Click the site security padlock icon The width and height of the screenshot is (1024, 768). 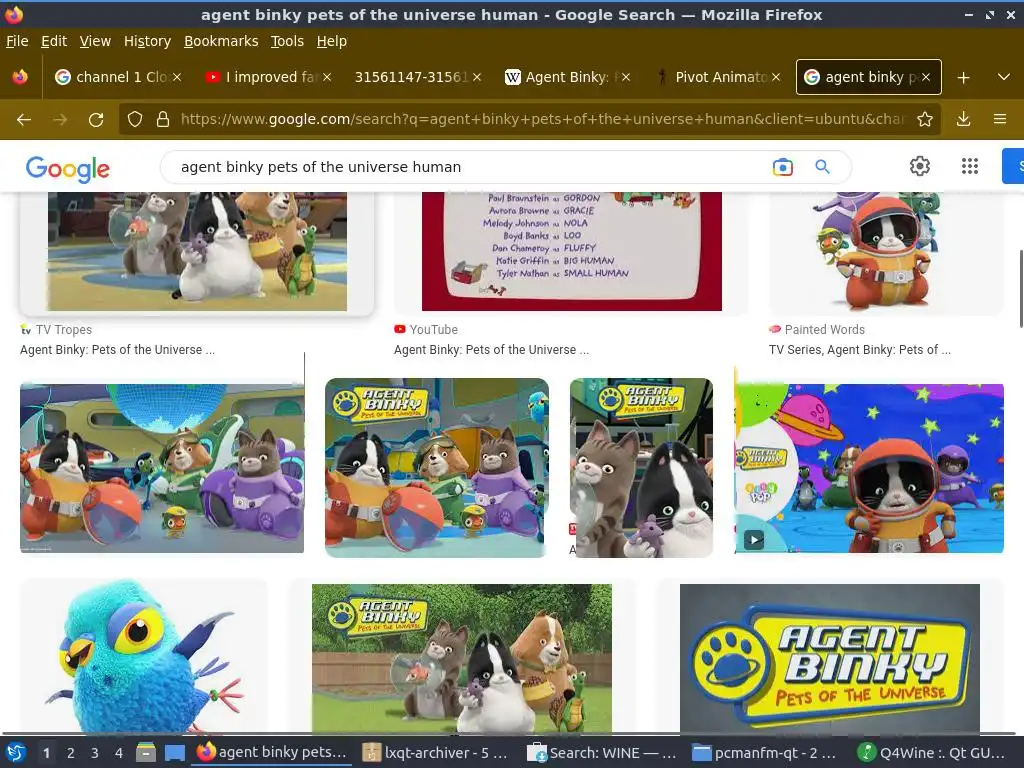(163, 119)
